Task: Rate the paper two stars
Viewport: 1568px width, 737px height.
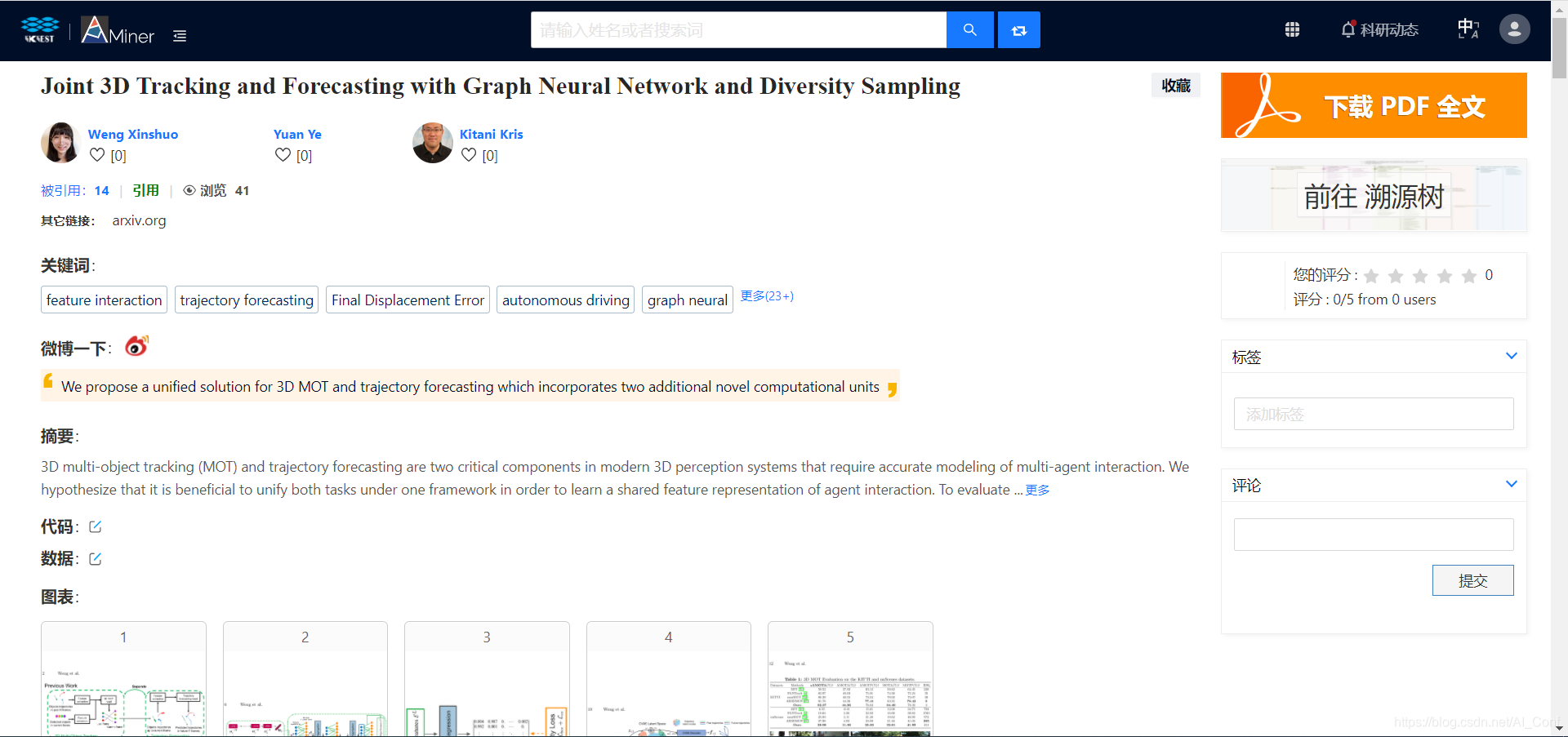Action: (x=1396, y=276)
